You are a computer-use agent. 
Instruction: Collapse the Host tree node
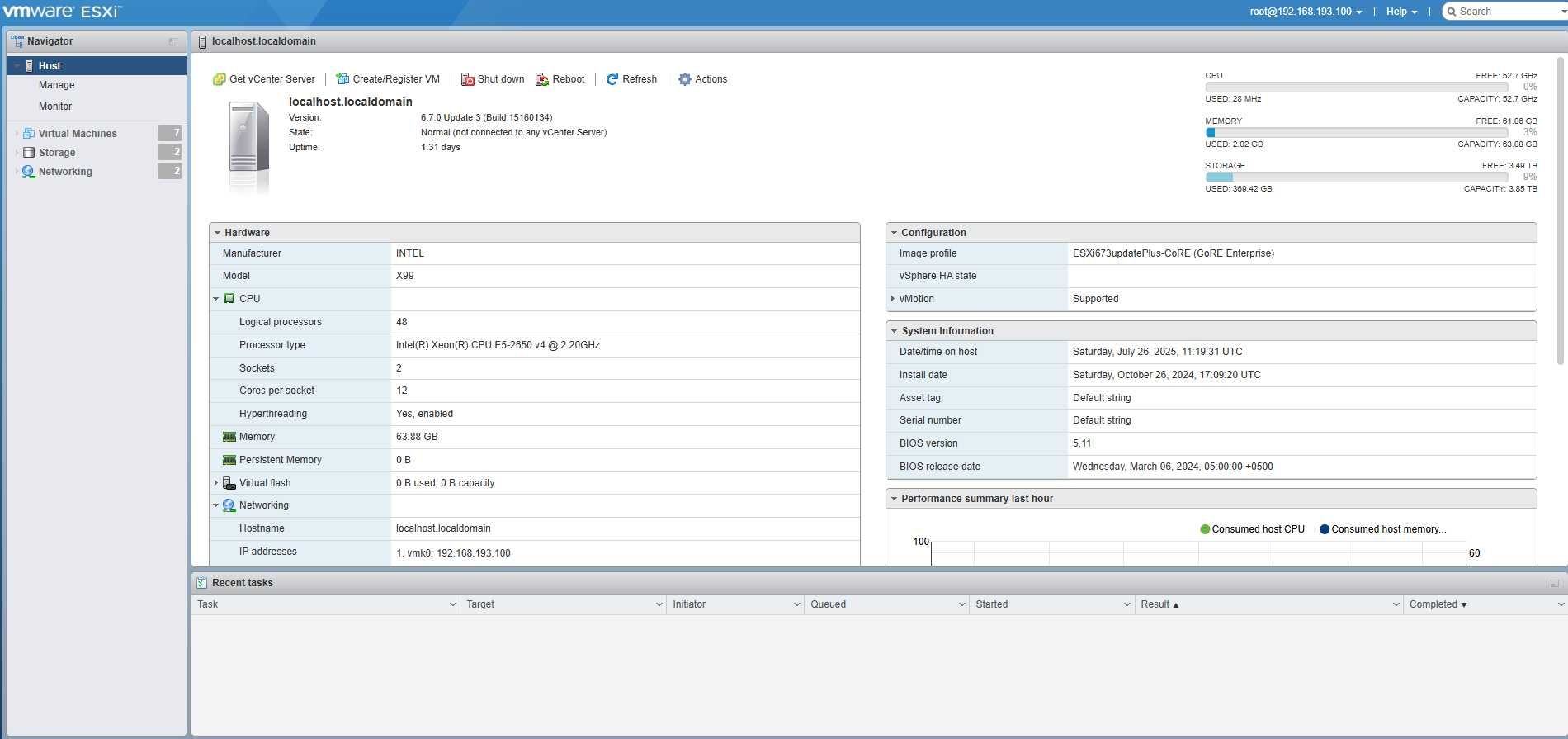click(17, 66)
